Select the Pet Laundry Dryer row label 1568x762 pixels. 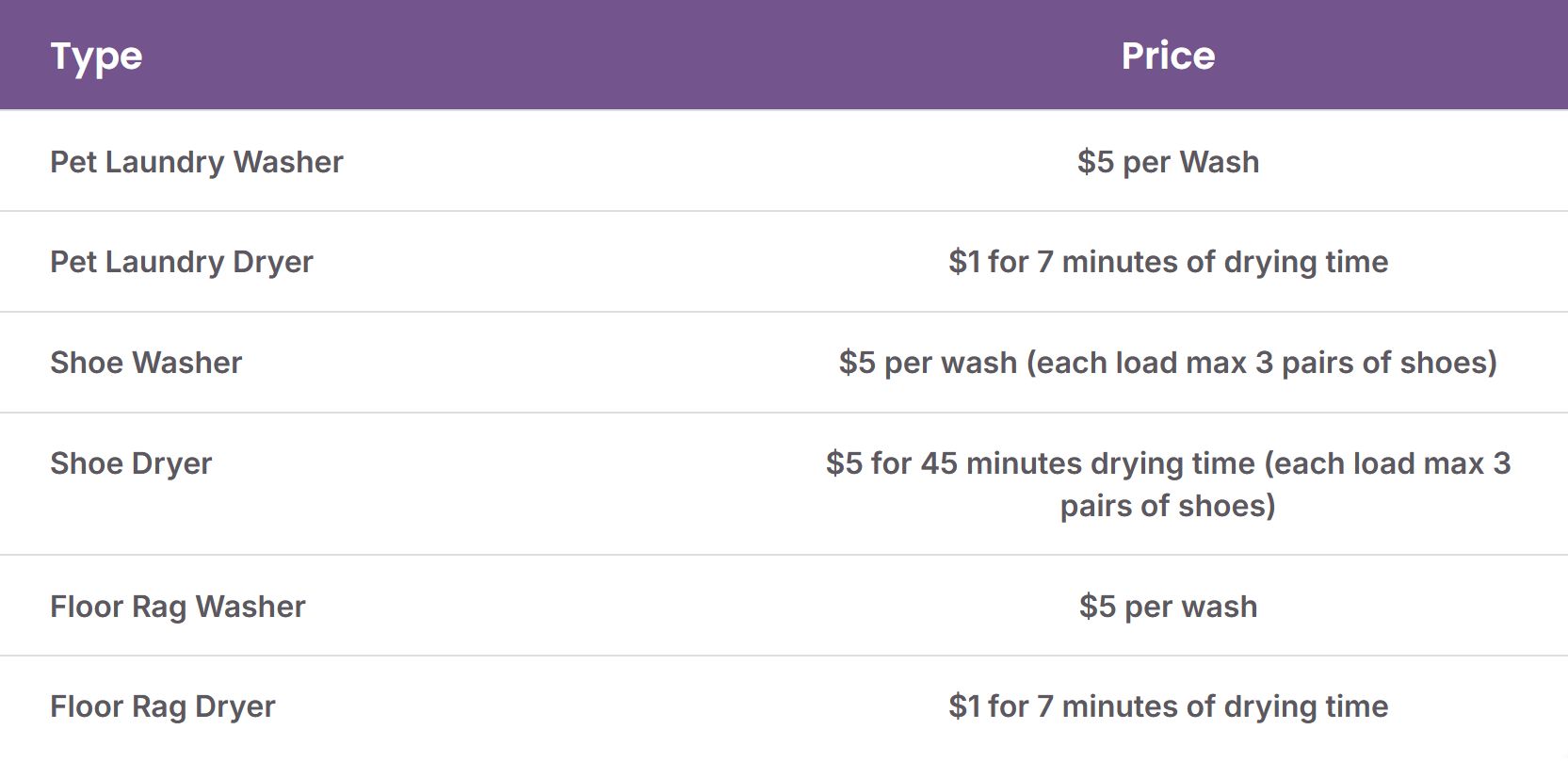click(182, 262)
